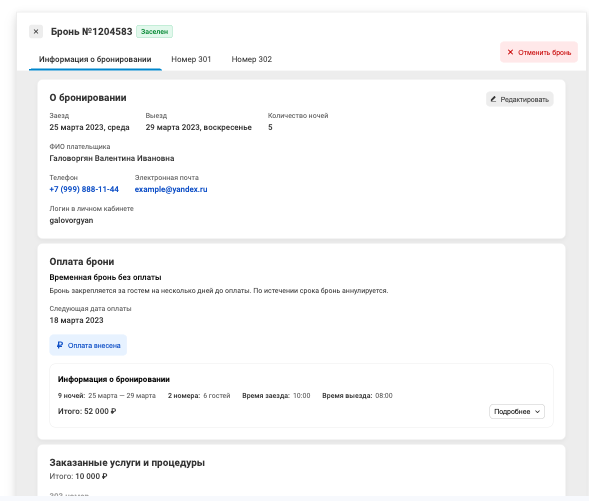Click the pencil icon beside Редактировать
Image resolution: width=589 pixels, height=501 pixels.
tap(493, 99)
